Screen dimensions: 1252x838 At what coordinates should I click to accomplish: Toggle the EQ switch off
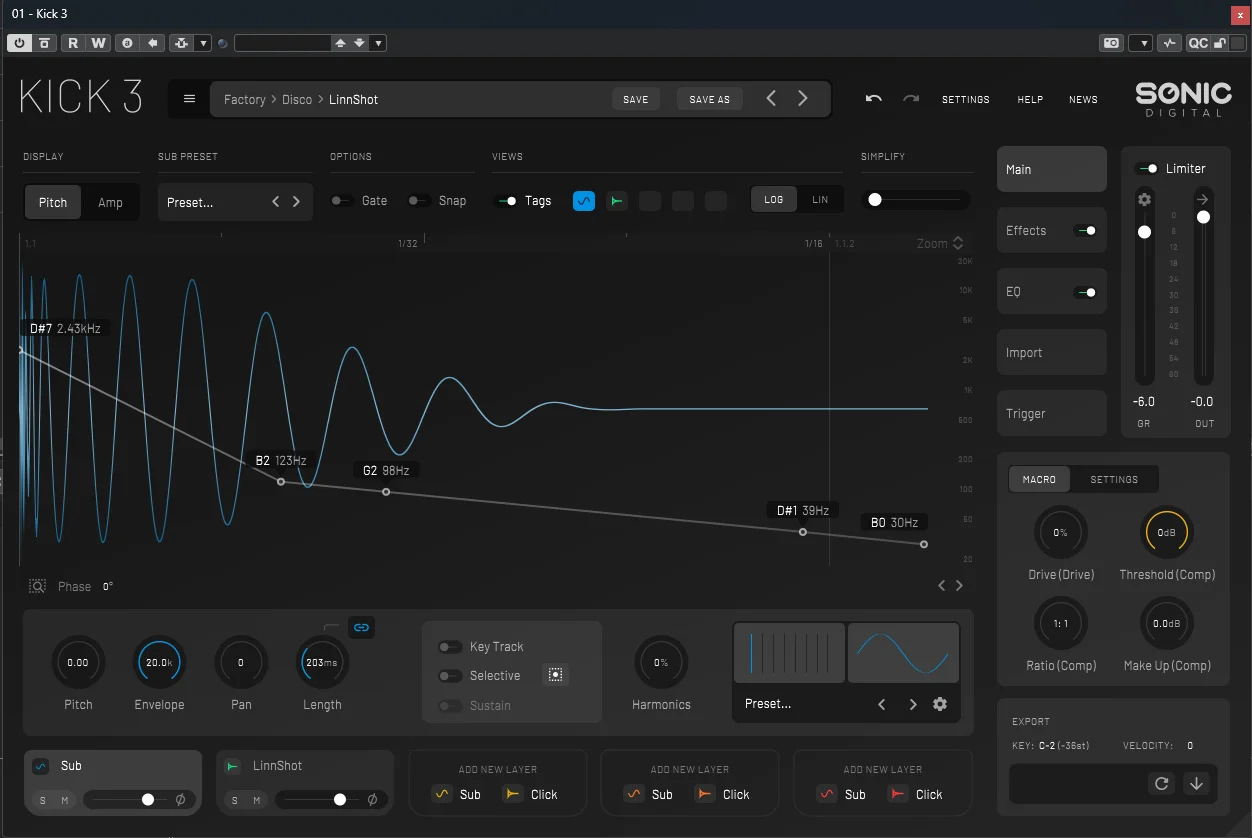(x=1085, y=293)
